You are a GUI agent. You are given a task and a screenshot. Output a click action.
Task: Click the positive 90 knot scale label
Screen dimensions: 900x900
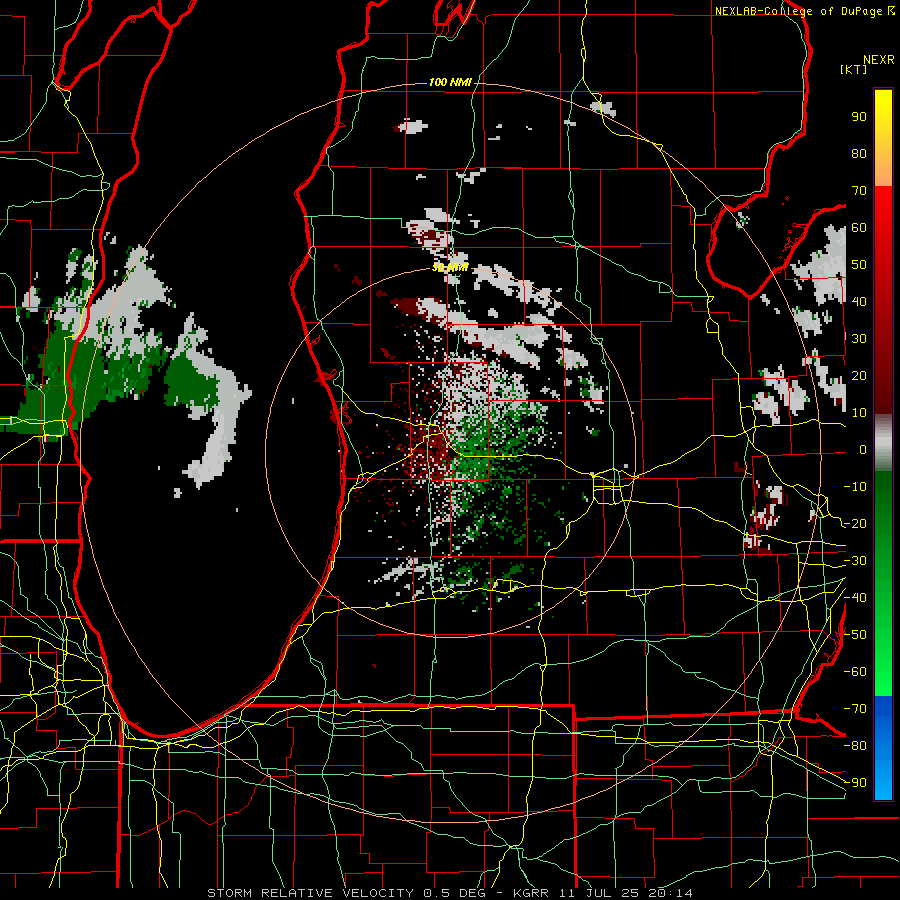(x=859, y=117)
